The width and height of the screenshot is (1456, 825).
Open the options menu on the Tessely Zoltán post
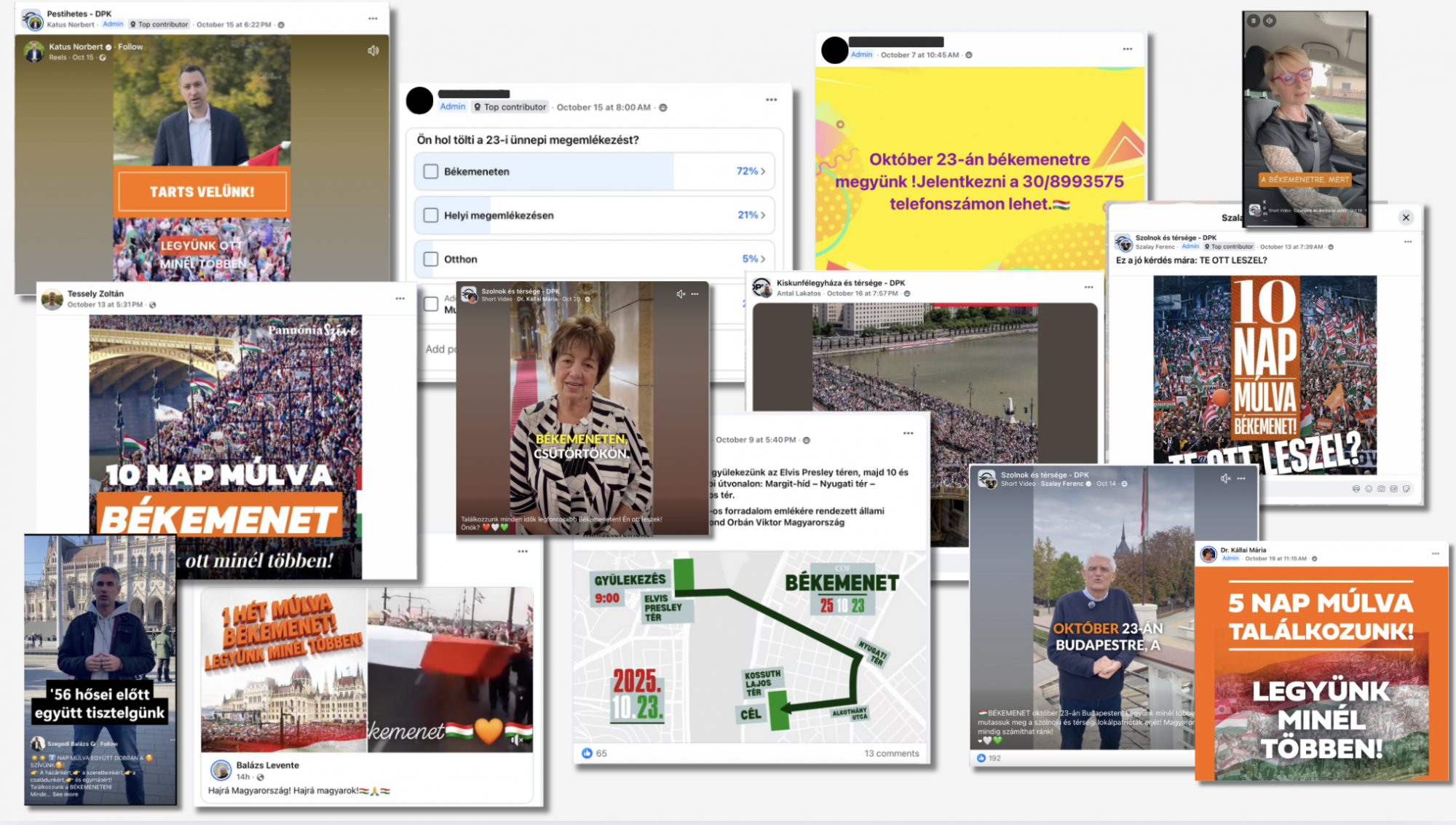(x=400, y=299)
